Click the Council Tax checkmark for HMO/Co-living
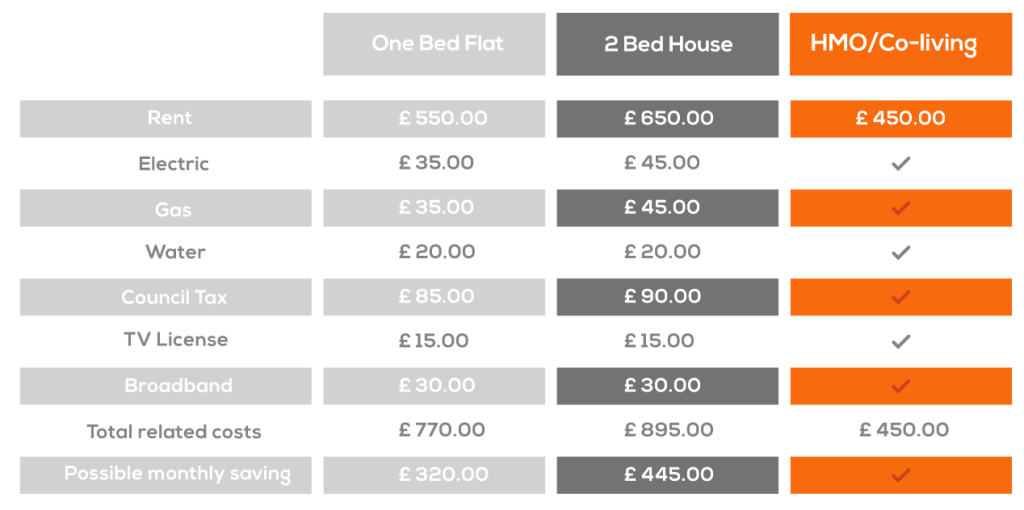1024x510 pixels. click(901, 297)
